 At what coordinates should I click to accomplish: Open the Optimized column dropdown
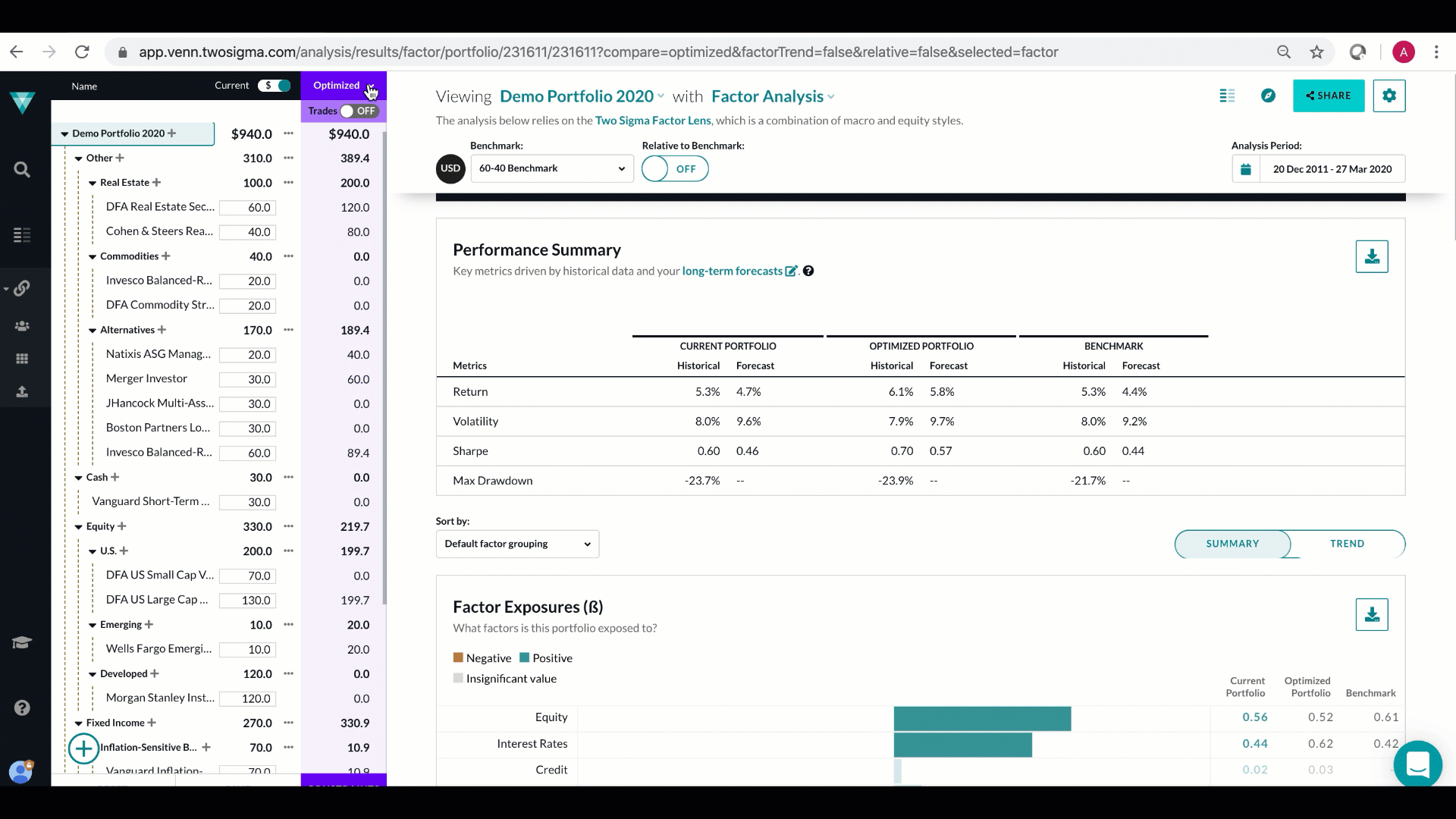(371, 86)
